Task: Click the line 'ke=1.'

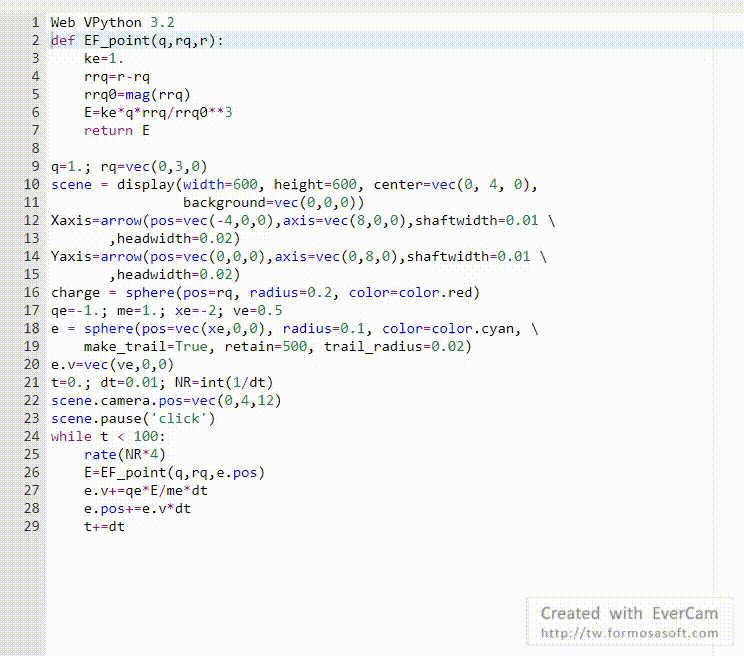Action: [103, 58]
